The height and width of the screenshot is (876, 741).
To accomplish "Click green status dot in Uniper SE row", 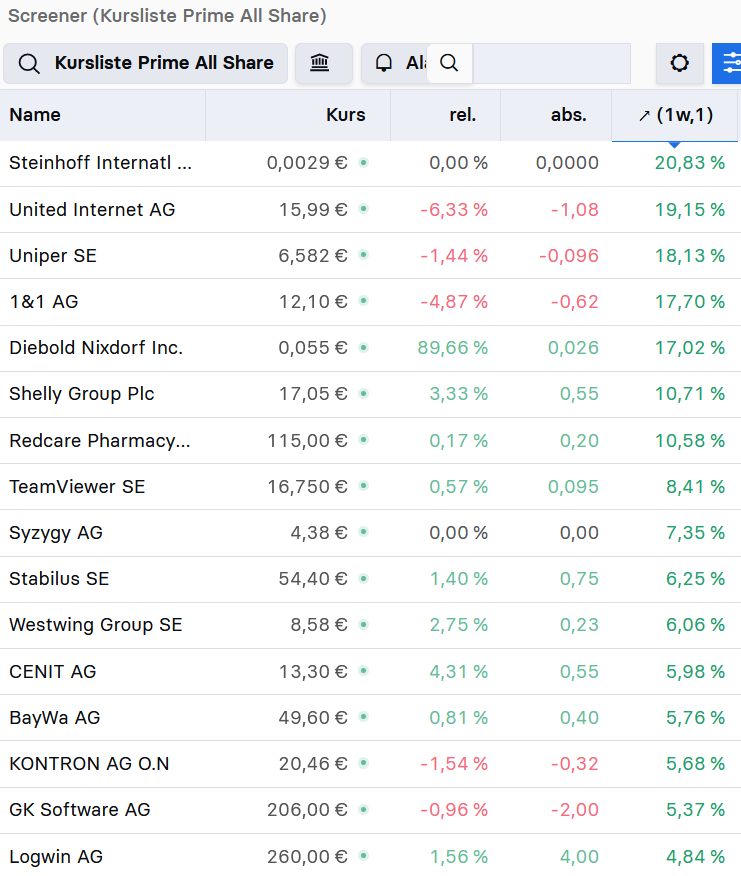I will point(363,255).
